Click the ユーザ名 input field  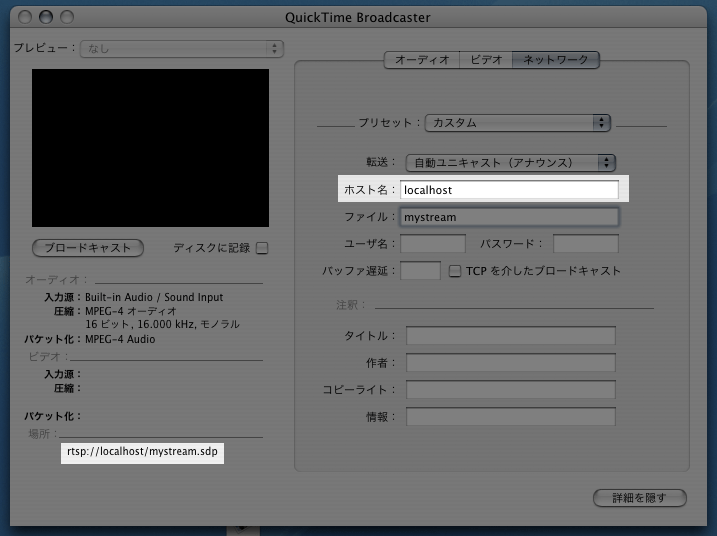[x=433, y=243]
